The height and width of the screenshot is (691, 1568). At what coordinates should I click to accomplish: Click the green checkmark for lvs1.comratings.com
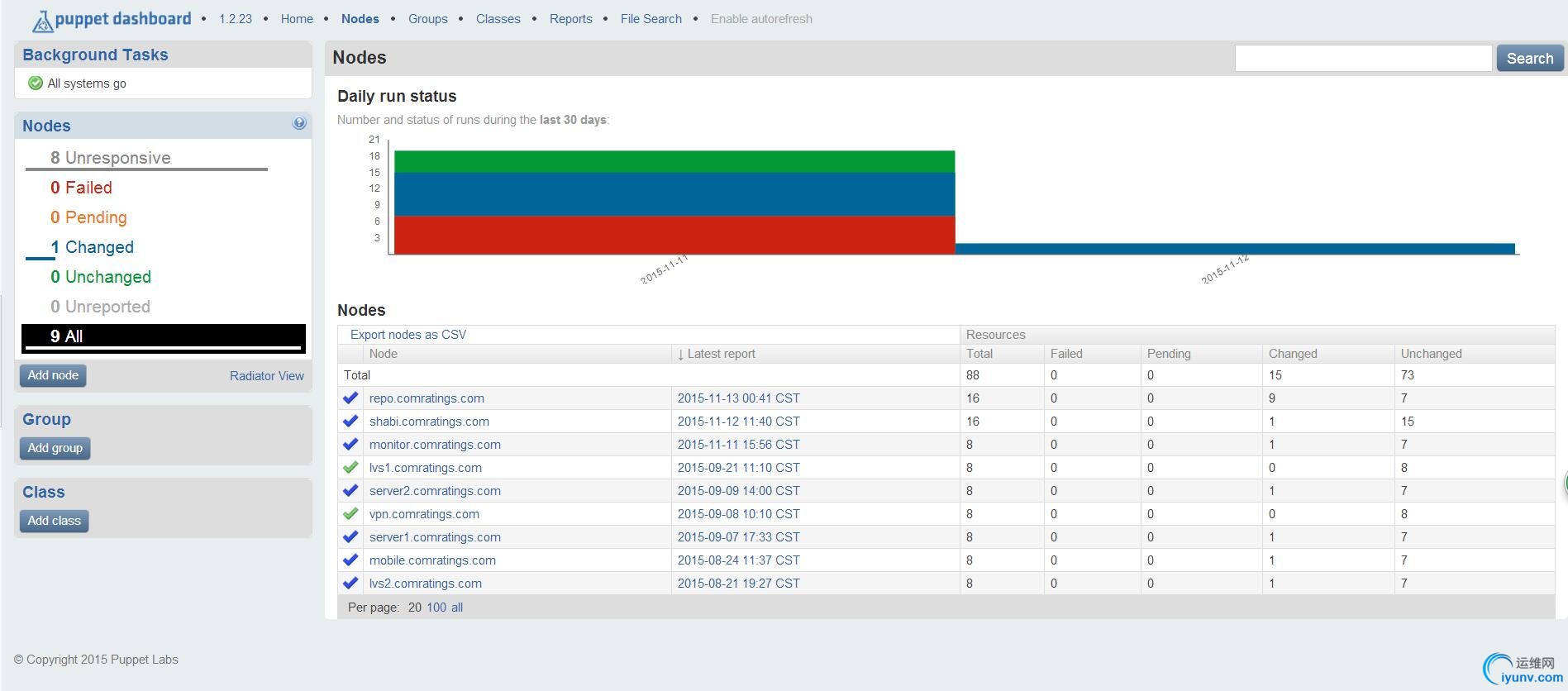point(350,467)
